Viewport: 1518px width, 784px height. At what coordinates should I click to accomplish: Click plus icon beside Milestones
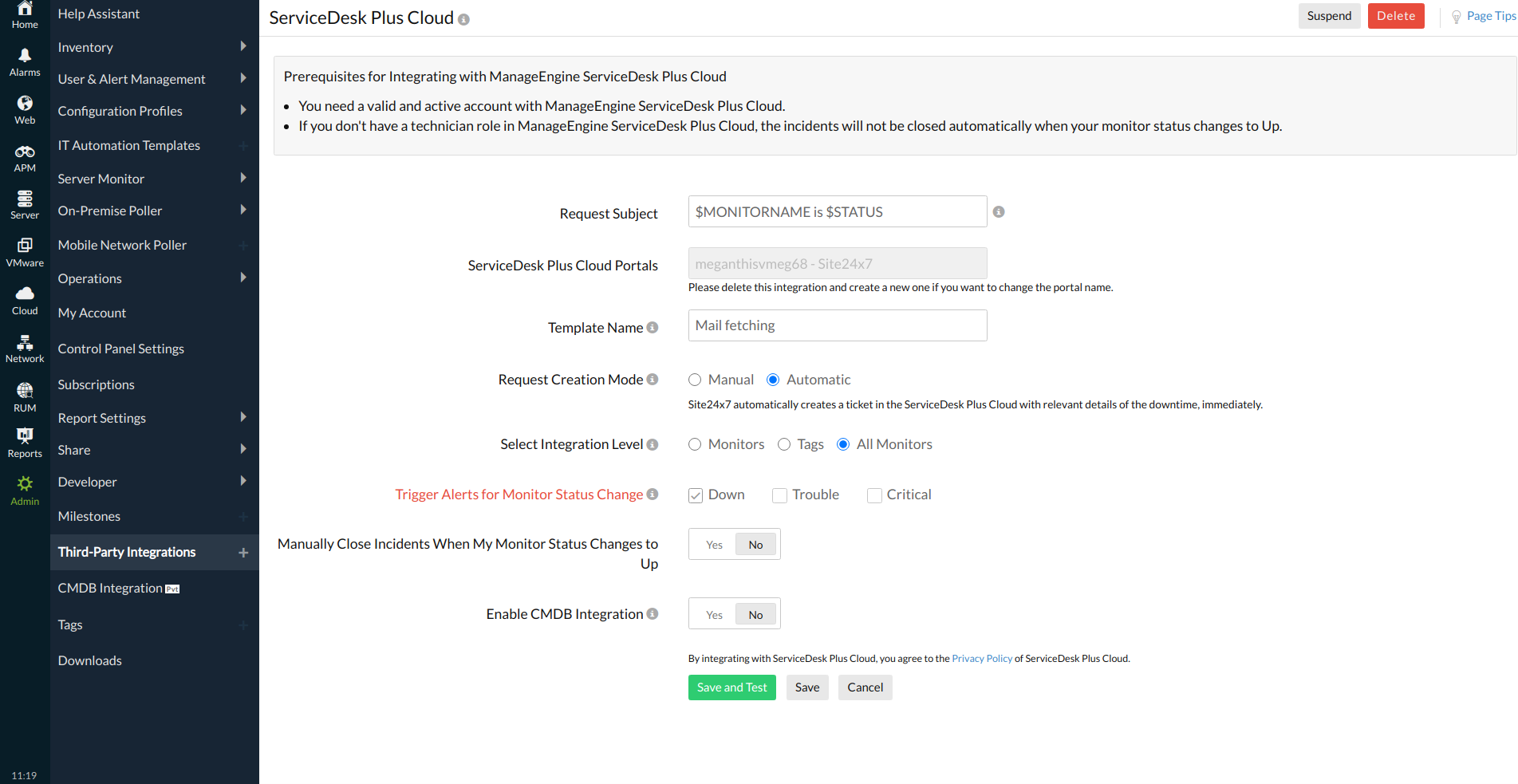pos(243,517)
